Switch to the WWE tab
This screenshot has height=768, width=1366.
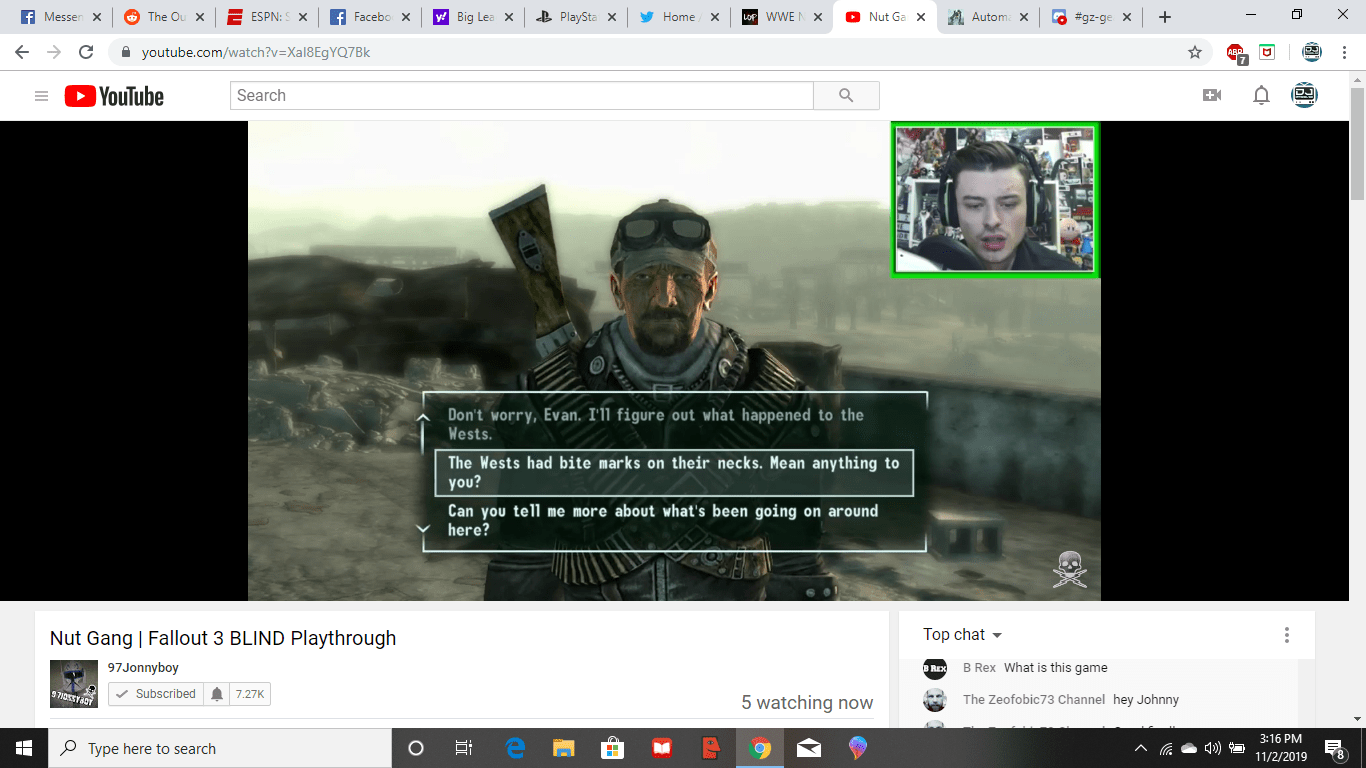pos(781,17)
